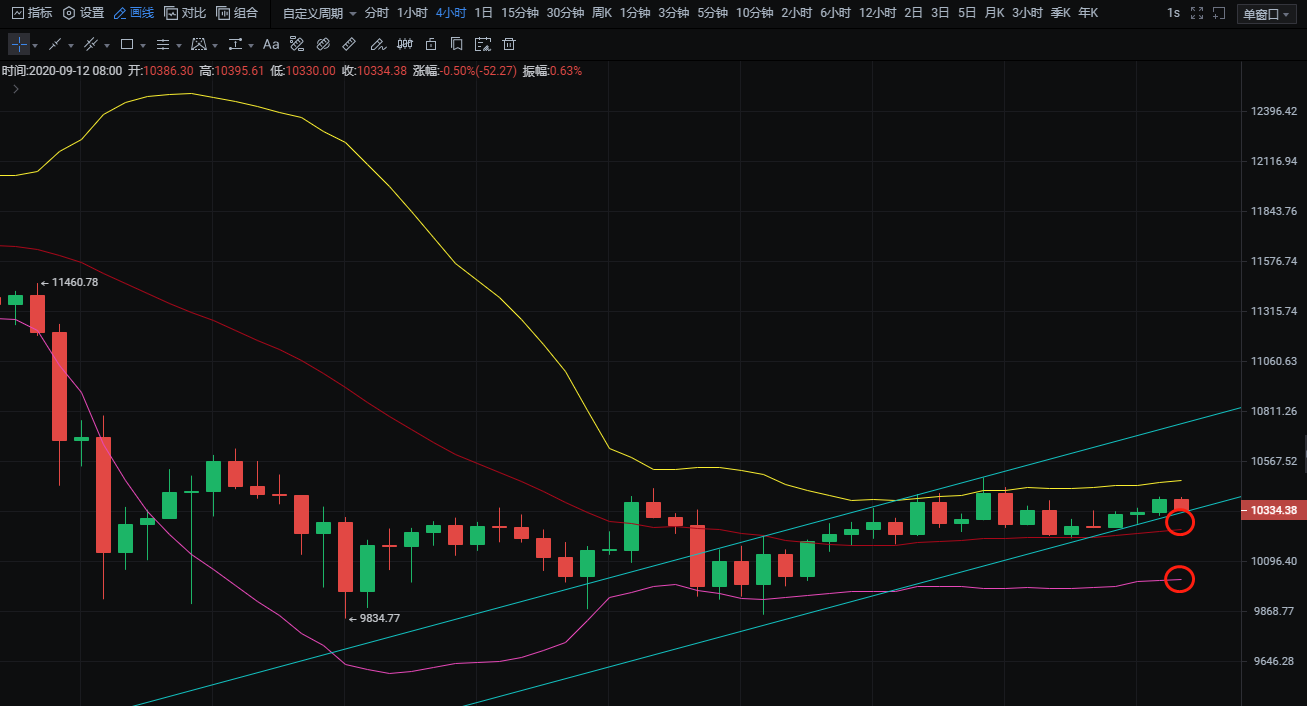Click the current price label 10334.38

[x=1273, y=510]
